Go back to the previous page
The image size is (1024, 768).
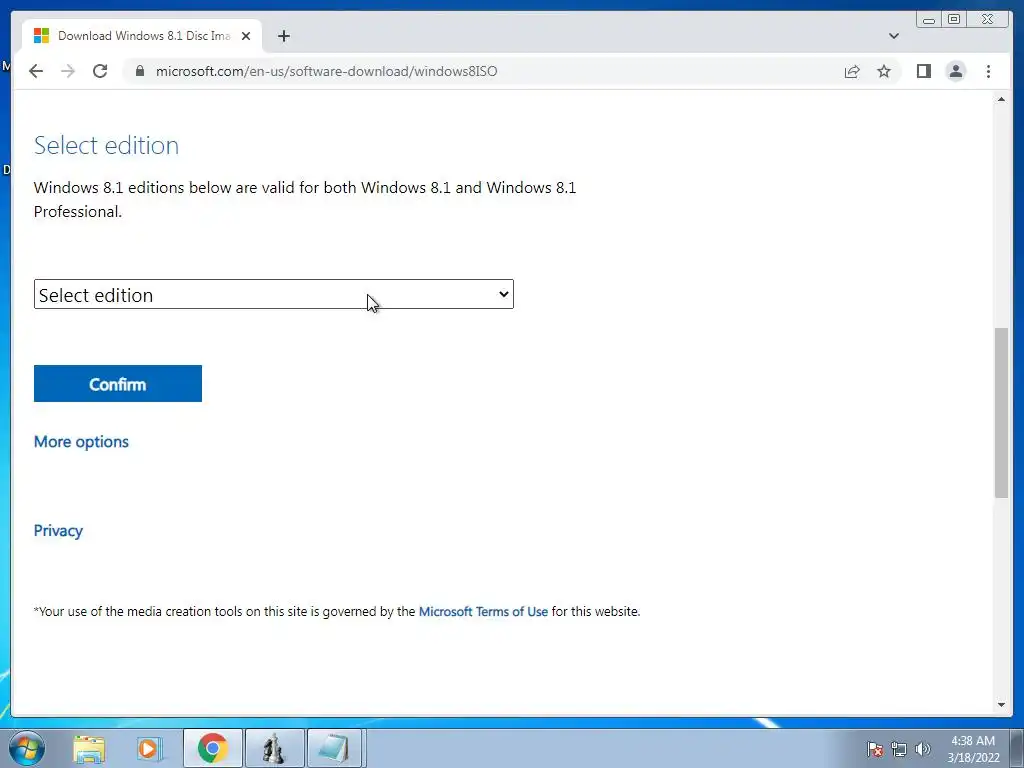pyautogui.click(x=36, y=71)
